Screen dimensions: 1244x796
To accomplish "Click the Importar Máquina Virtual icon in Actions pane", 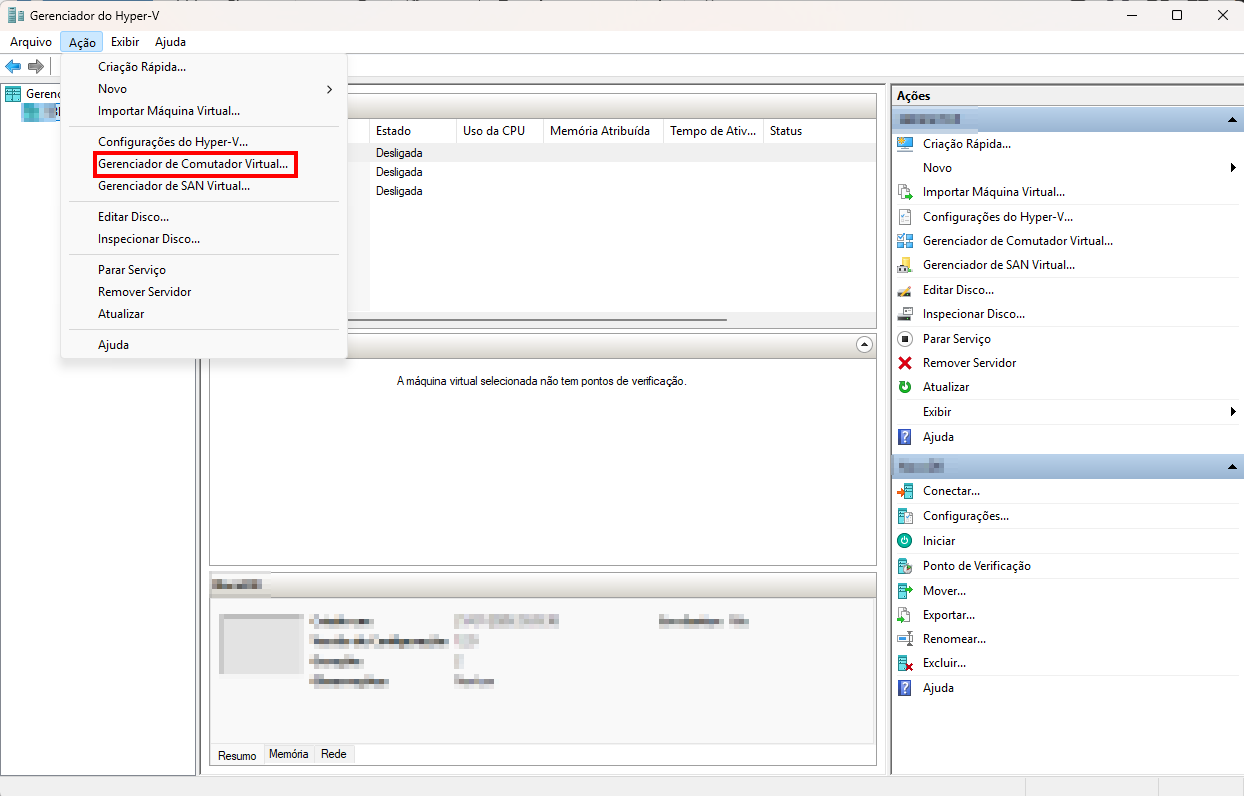I will point(905,192).
